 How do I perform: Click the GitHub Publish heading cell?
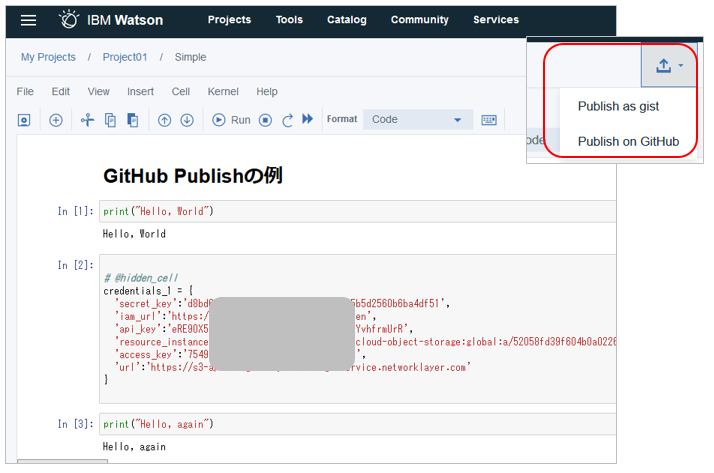(193, 176)
